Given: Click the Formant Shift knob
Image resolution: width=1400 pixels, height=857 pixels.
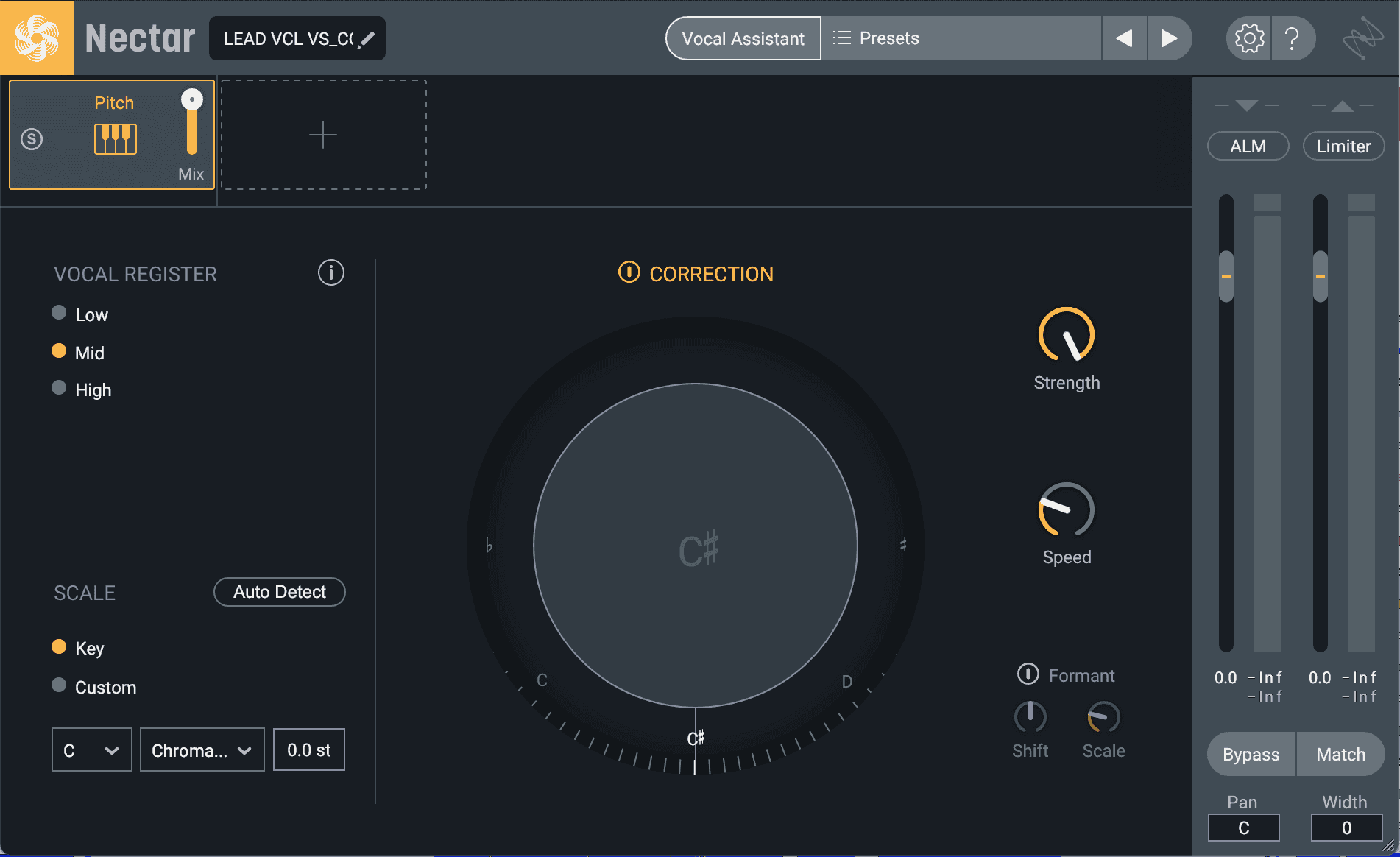Looking at the screenshot, I should tap(1030, 716).
